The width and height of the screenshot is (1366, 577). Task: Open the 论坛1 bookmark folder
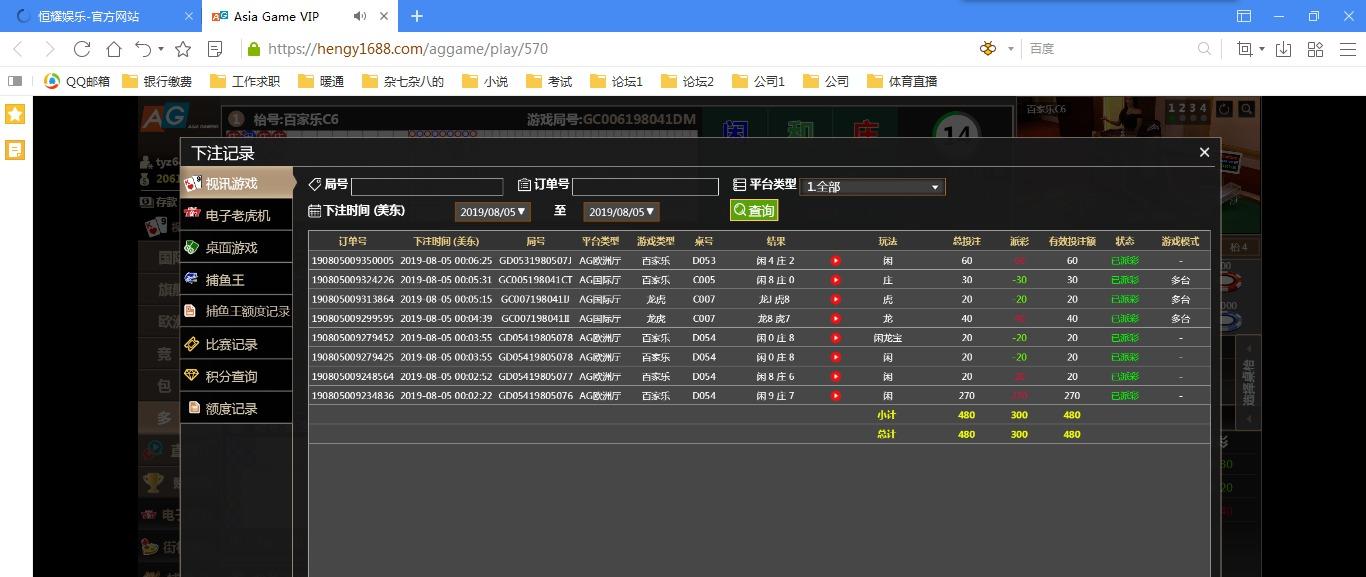(617, 81)
